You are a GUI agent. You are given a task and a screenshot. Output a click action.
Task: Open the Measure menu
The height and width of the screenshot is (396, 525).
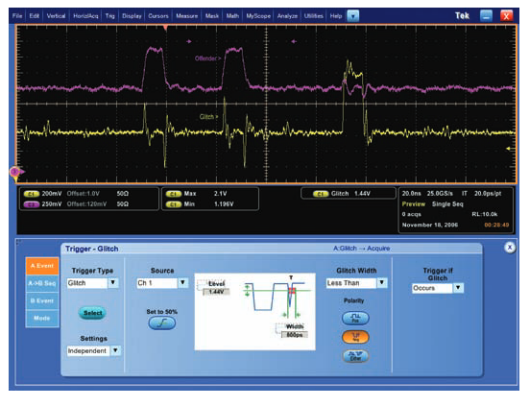(x=187, y=16)
